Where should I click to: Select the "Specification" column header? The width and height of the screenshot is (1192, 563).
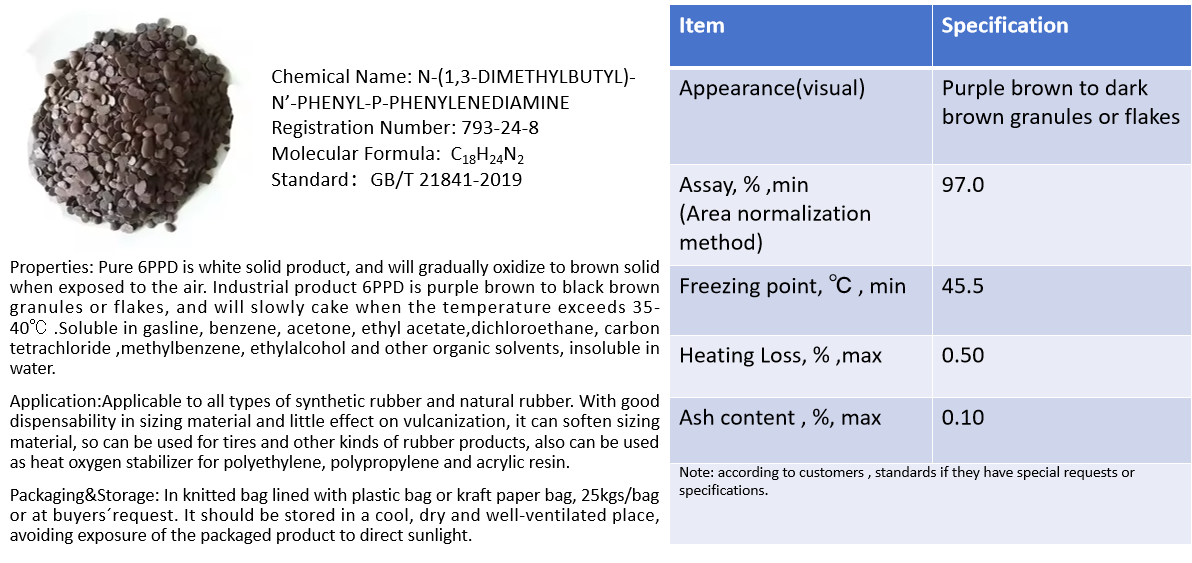1005,26
